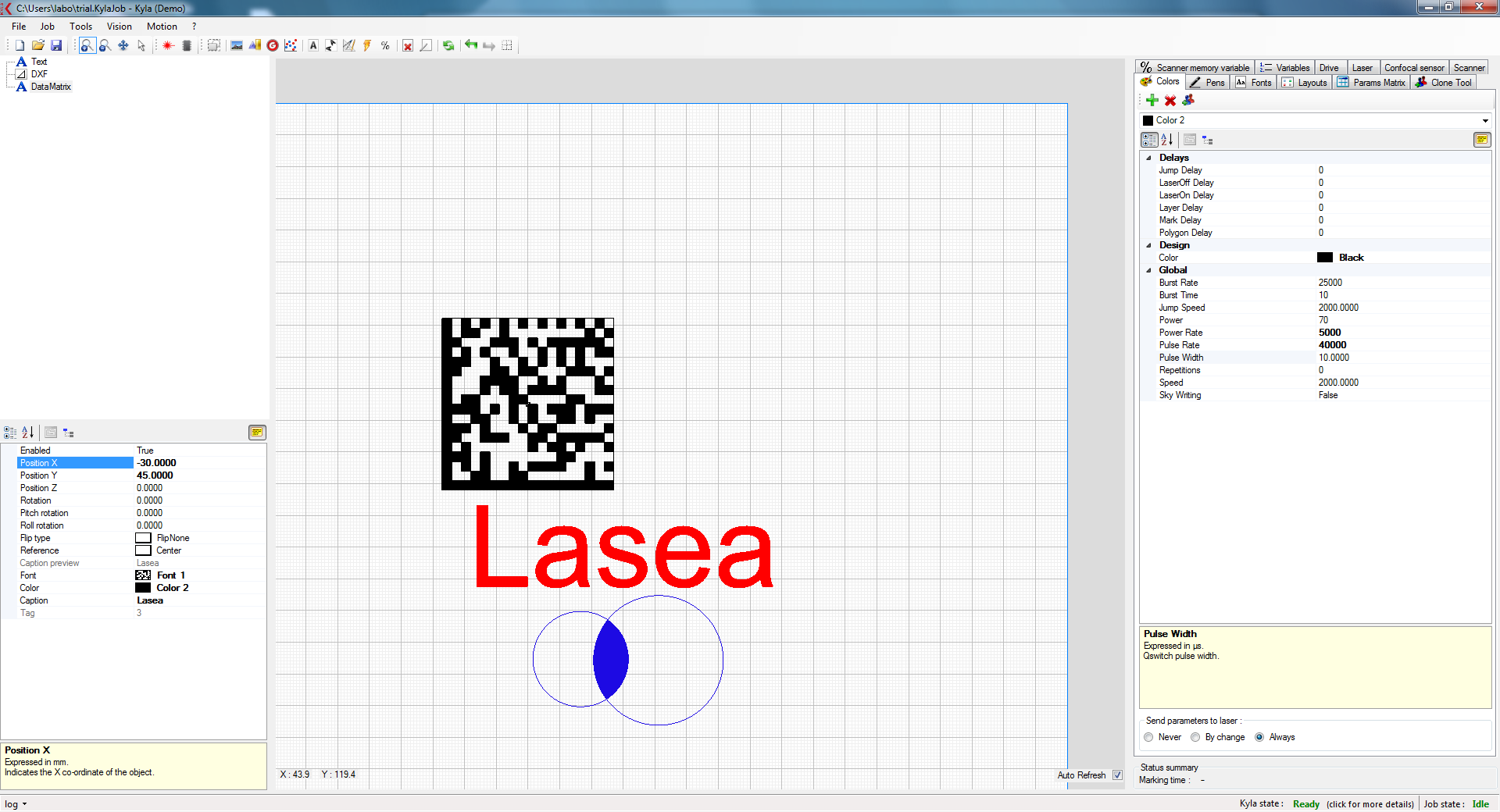Click the Black color swatch in Design
The width and height of the screenshot is (1500, 812).
click(1325, 258)
